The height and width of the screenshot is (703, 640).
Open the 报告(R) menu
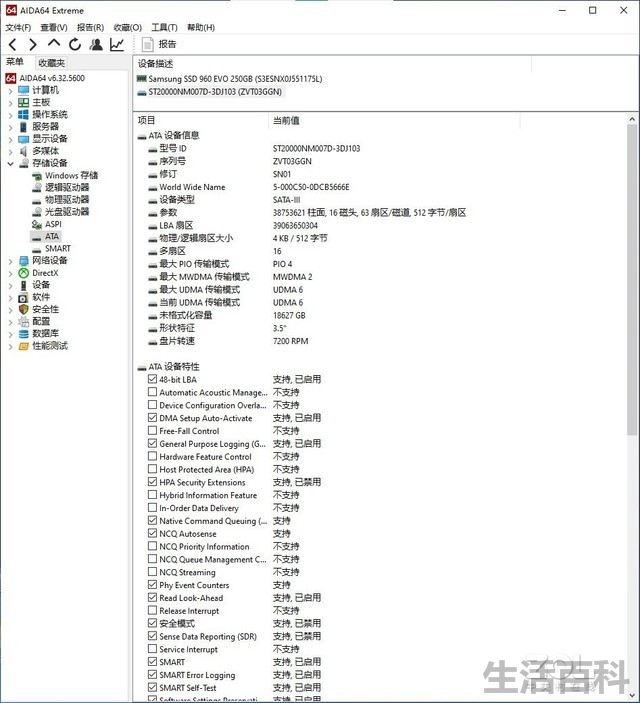tap(91, 28)
